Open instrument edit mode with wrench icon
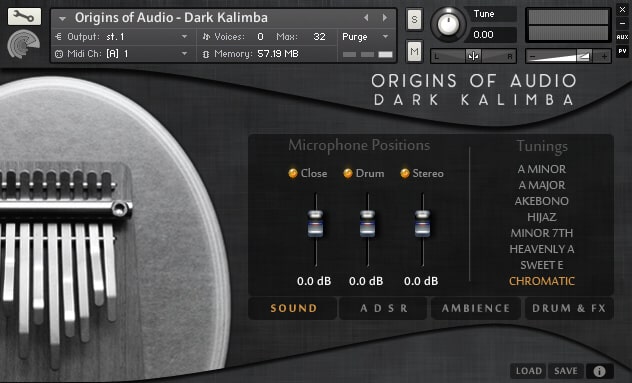632x383 pixels. click(x=24, y=16)
